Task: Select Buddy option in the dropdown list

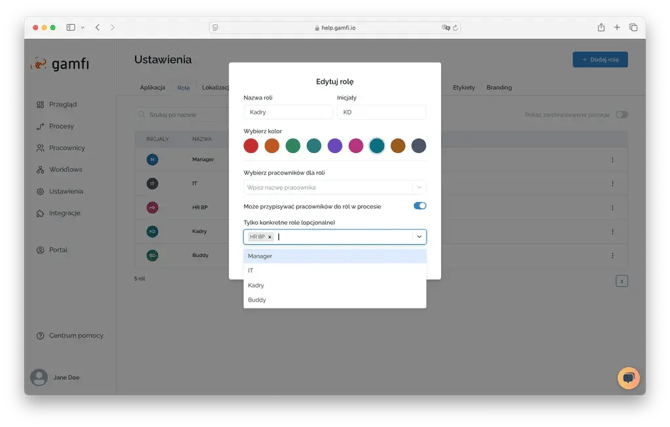Action: [335, 299]
